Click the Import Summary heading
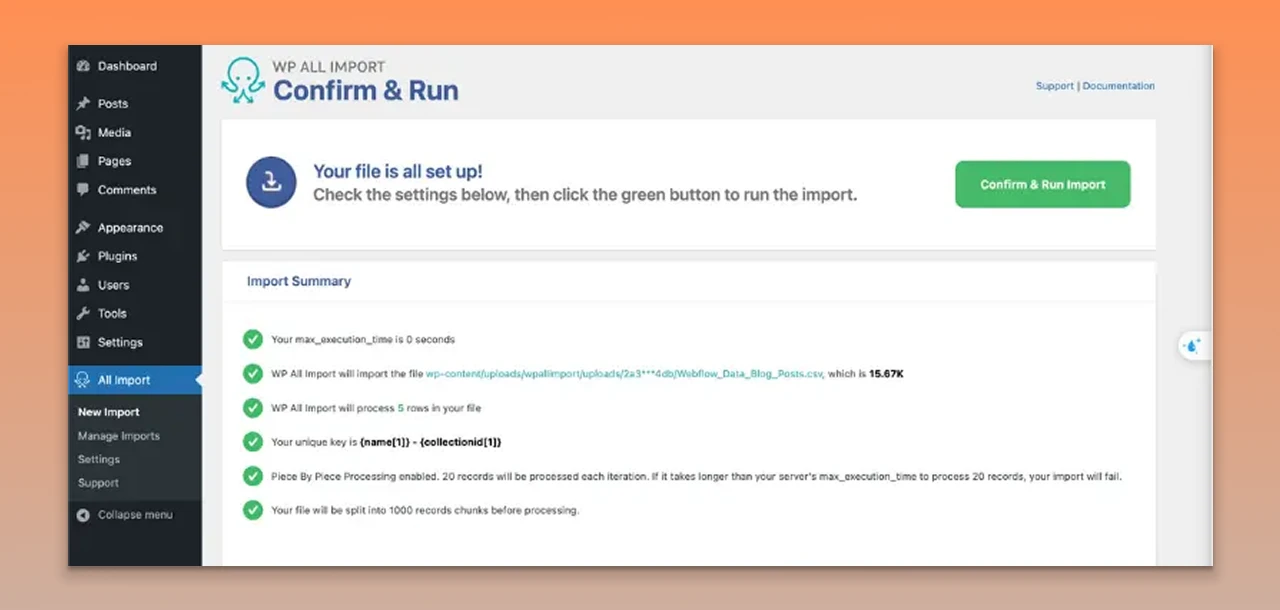This screenshot has width=1280, height=610. (x=299, y=281)
